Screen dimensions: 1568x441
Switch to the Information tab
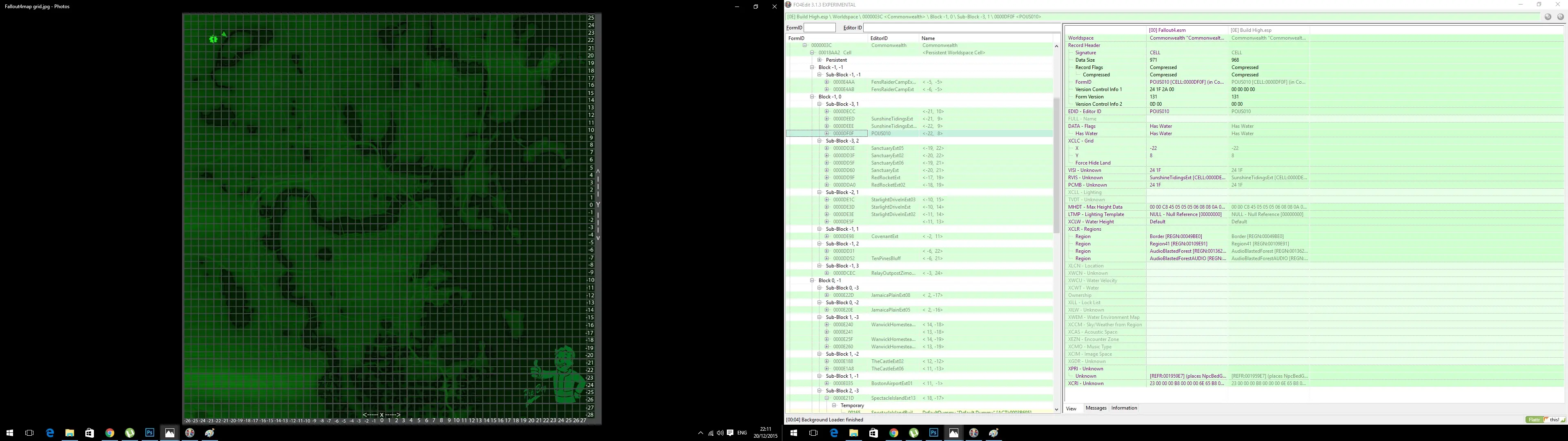[1124, 408]
